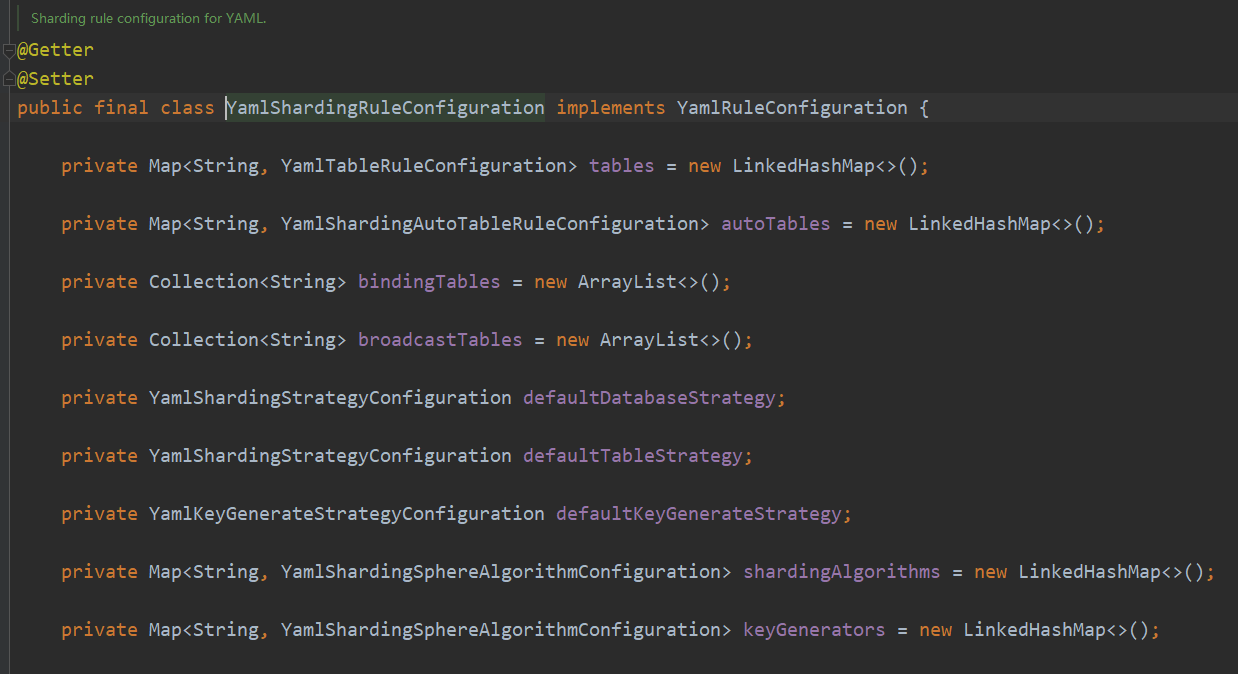The height and width of the screenshot is (674, 1238).
Task: Click YamlShardingStrategyConfiguration on the defaultDatabaseStrategy line
Action: point(330,398)
